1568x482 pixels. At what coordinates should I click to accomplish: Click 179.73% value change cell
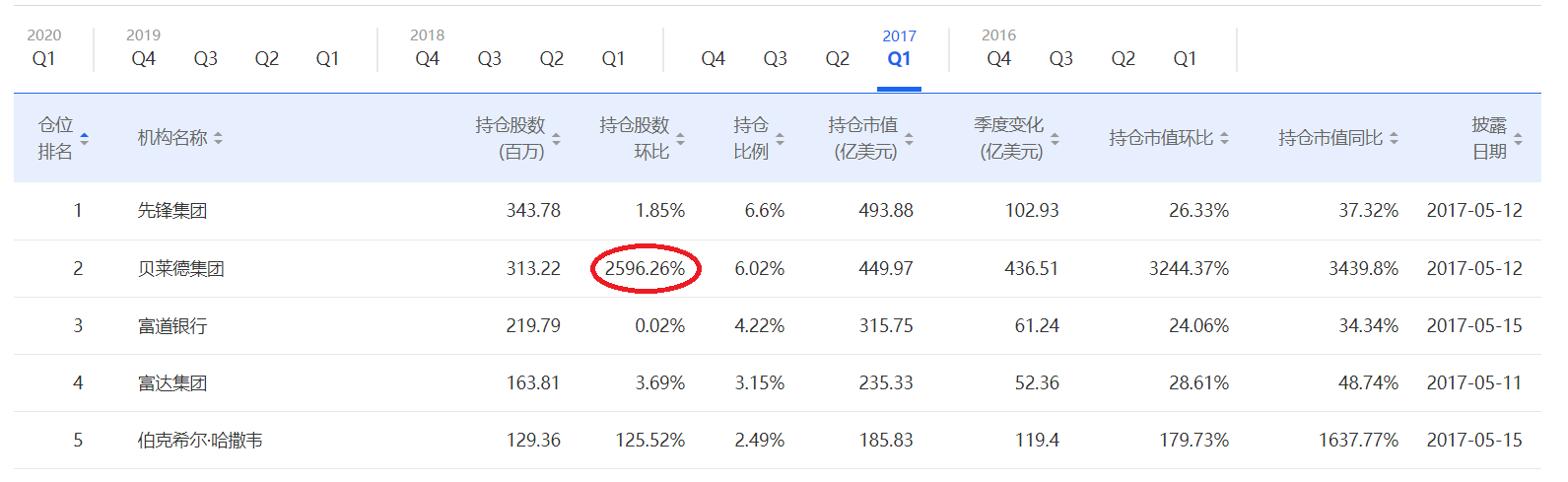1194,441
